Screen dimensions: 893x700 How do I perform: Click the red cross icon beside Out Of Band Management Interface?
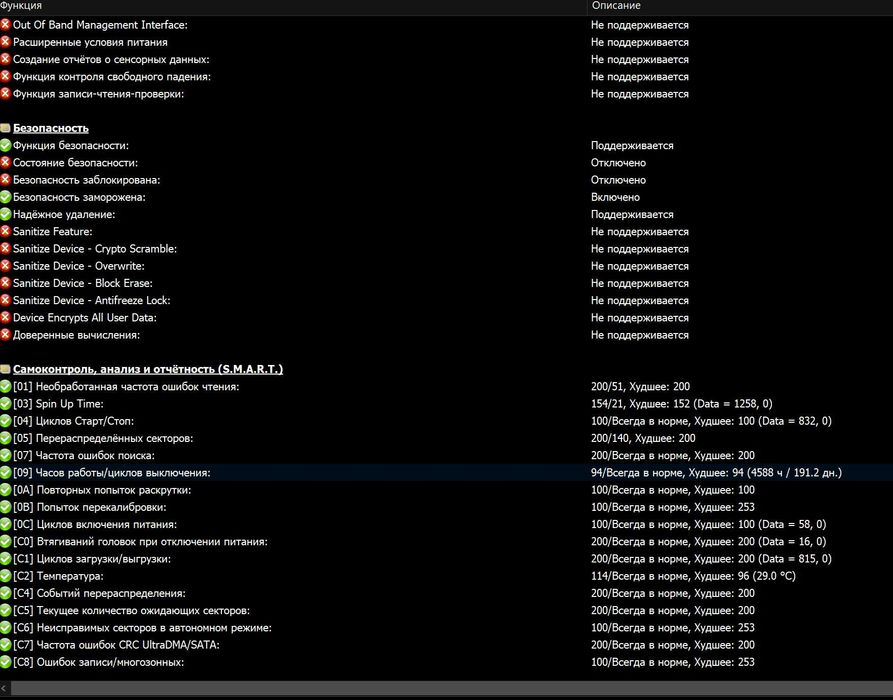coord(6,24)
